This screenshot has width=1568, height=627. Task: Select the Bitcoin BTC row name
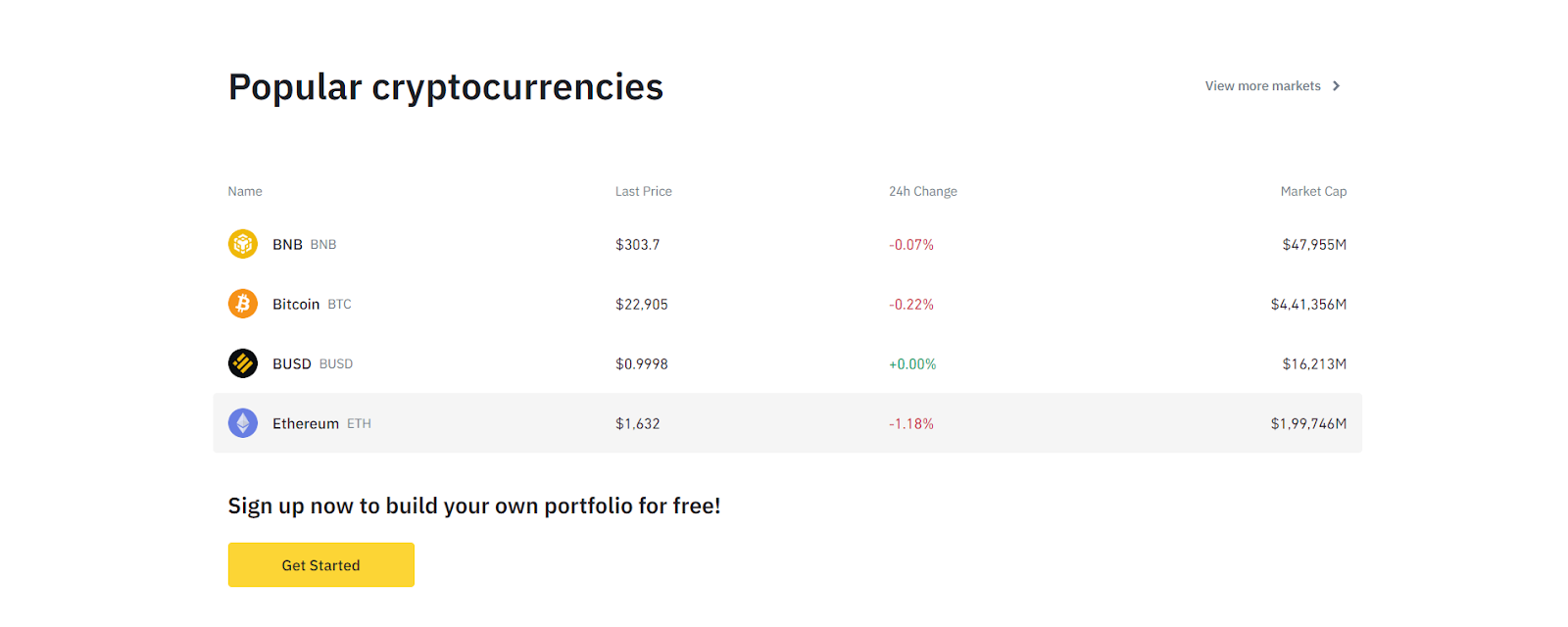(312, 305)
